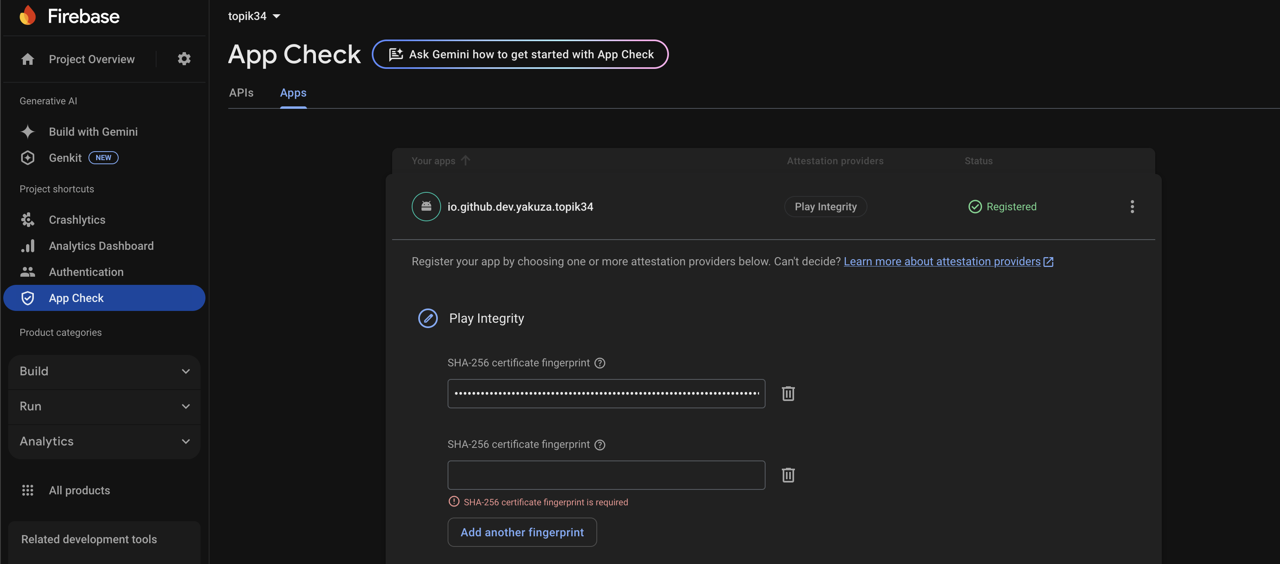Click the Genkit hexagon icon
Screen dimensions: 1280x564
[x=28, y=158]
